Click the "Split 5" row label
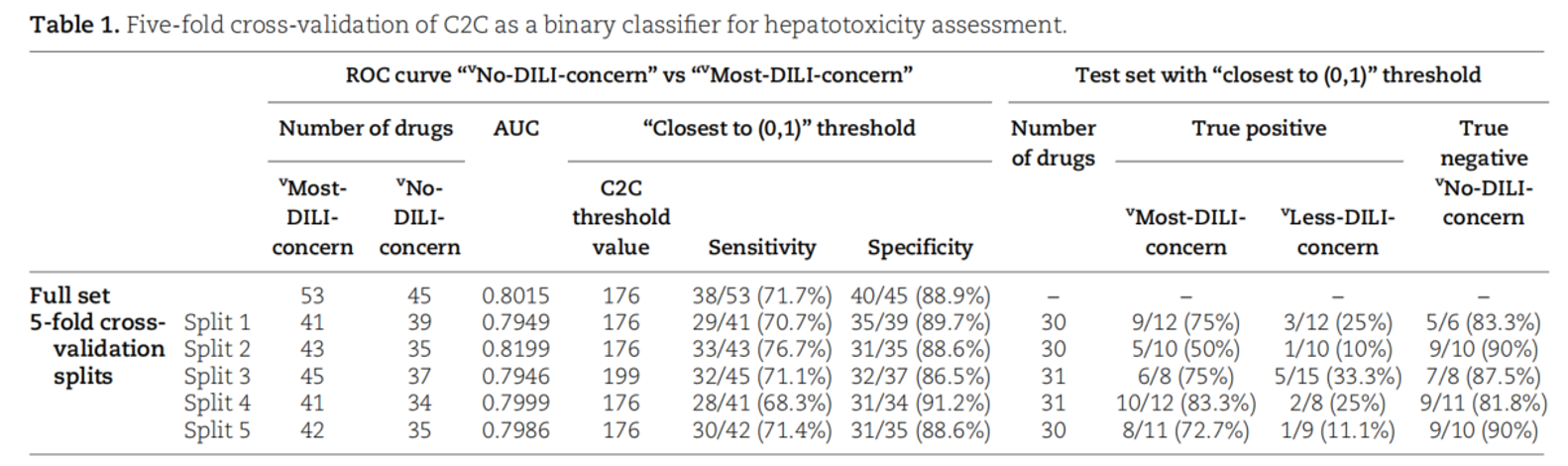 (217, 430)
